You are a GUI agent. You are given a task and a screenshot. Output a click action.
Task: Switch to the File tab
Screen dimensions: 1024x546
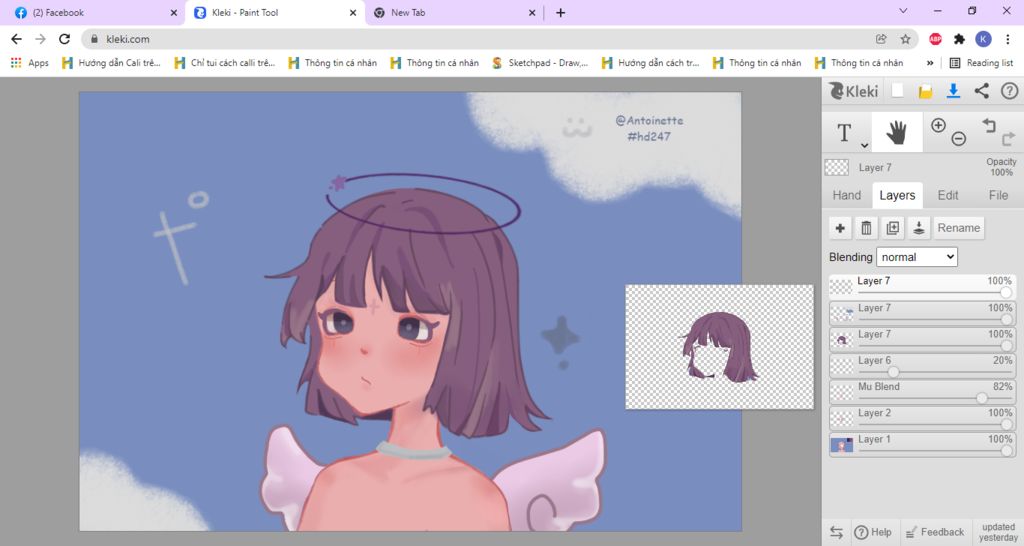[x=998, y=195]
